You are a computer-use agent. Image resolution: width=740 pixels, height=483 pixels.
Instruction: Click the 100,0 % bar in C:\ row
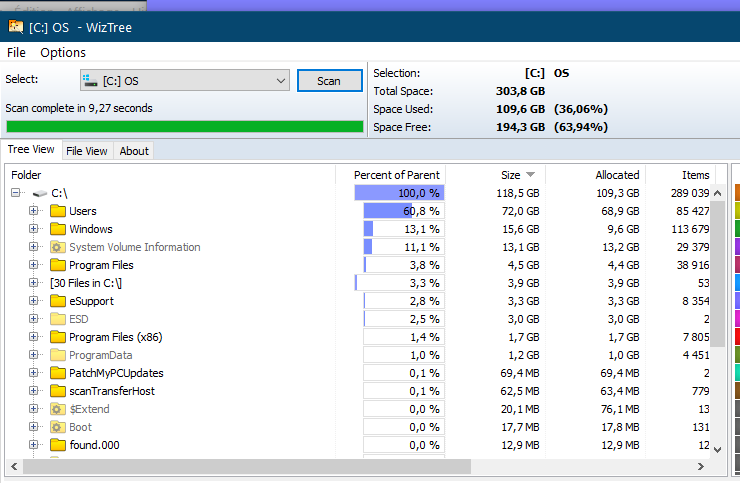399,193
